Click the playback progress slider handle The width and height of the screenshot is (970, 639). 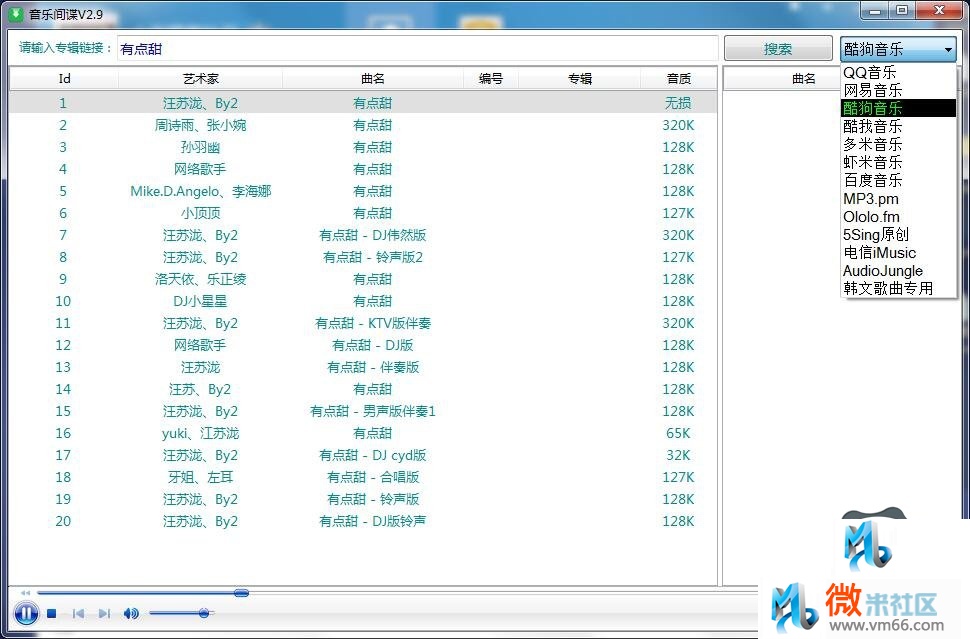point(242,593)
